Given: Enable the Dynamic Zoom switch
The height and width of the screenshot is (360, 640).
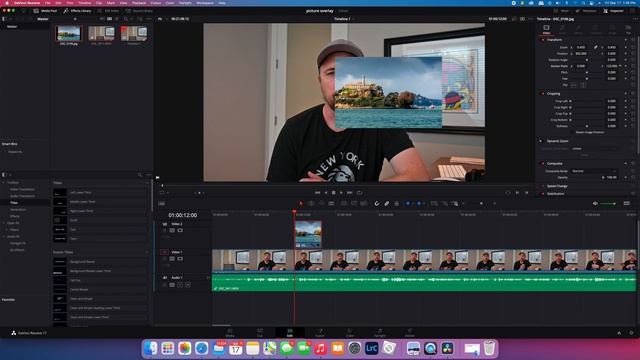Looking at the screenshot, I should pos(541,141).
